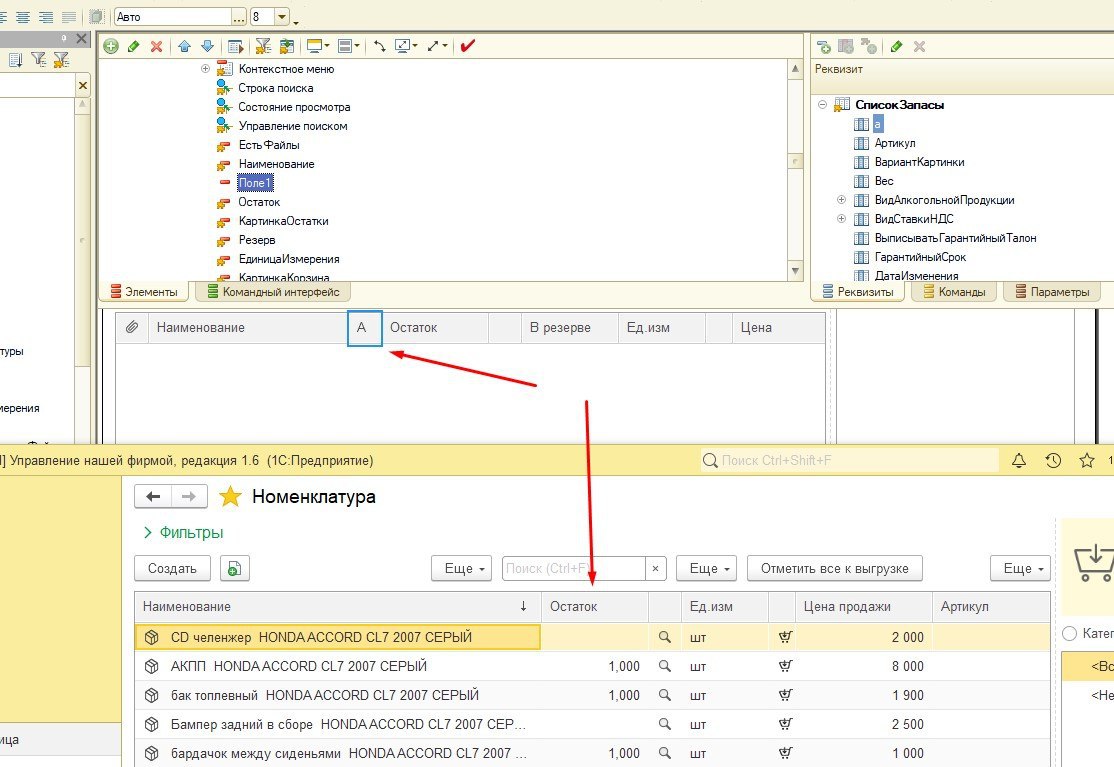Viewport: 1114px width, 767px height.
Task: Collapse the СписокЗапасы tree node
Action: (822, 104)
